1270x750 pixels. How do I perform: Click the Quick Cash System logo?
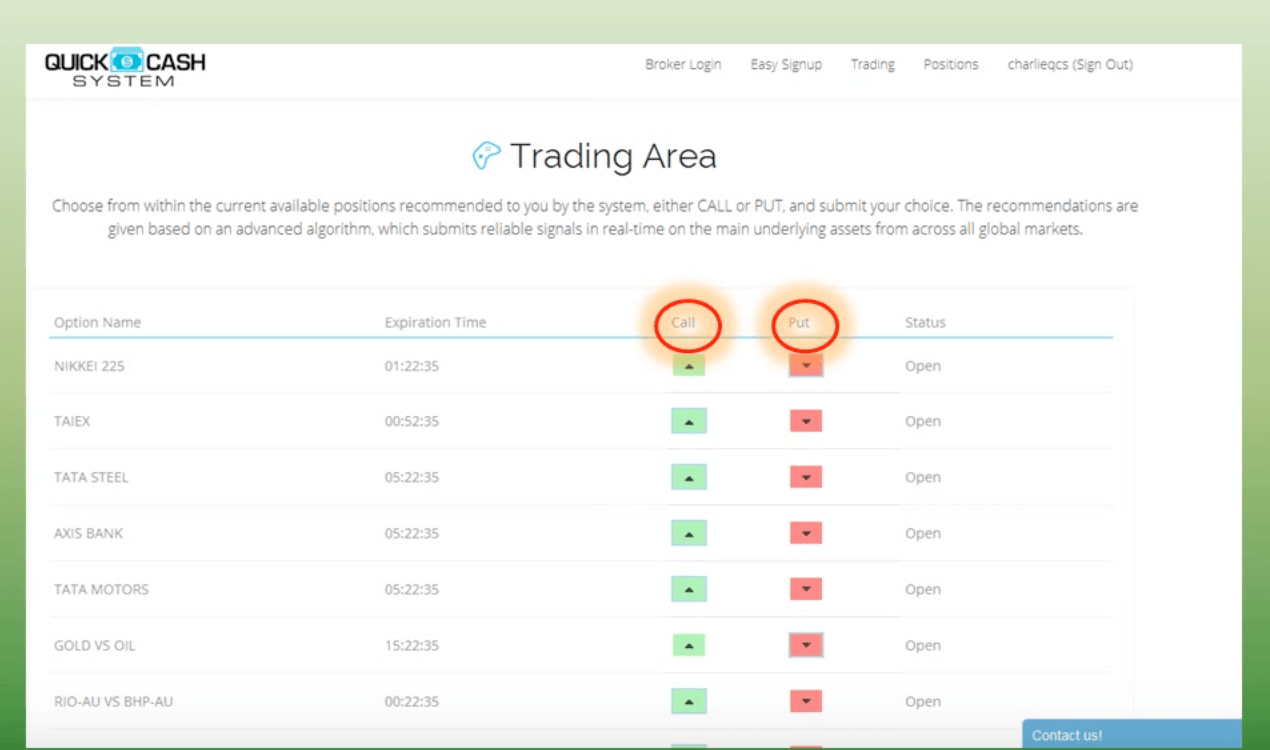pyautogui.click(x=125, y=67)
